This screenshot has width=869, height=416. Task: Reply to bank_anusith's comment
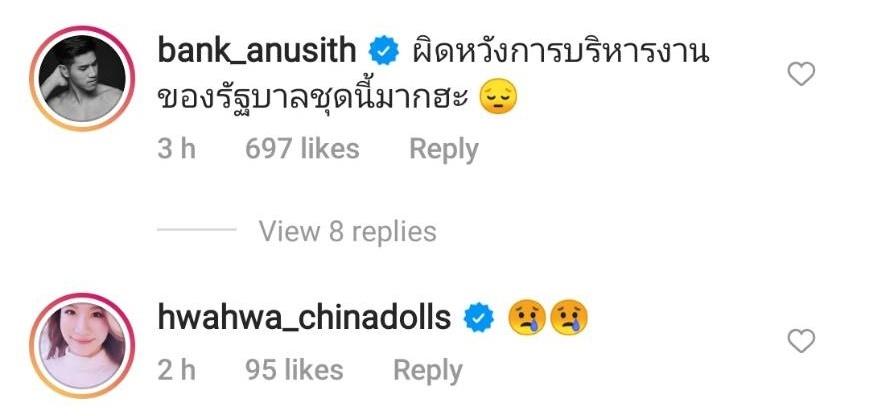443,150
